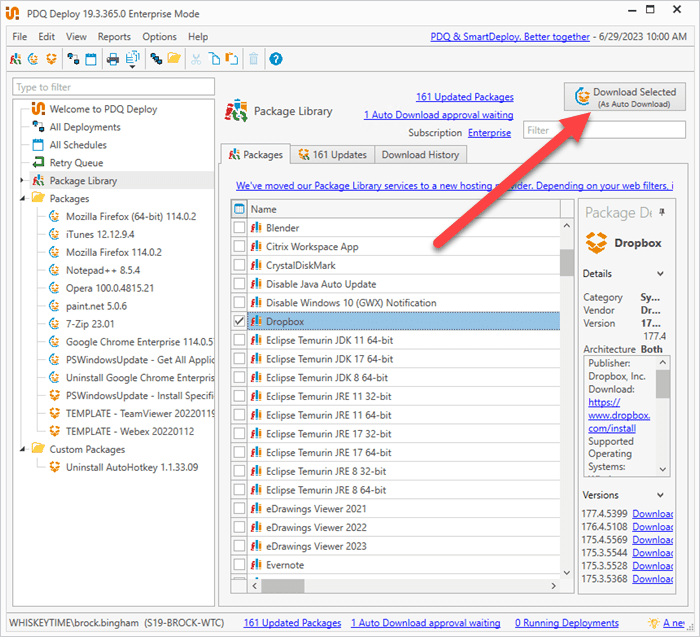This screenshot has height=637, width=700.
Task: Collapse the Packages folder in tree
Action: 22,198
